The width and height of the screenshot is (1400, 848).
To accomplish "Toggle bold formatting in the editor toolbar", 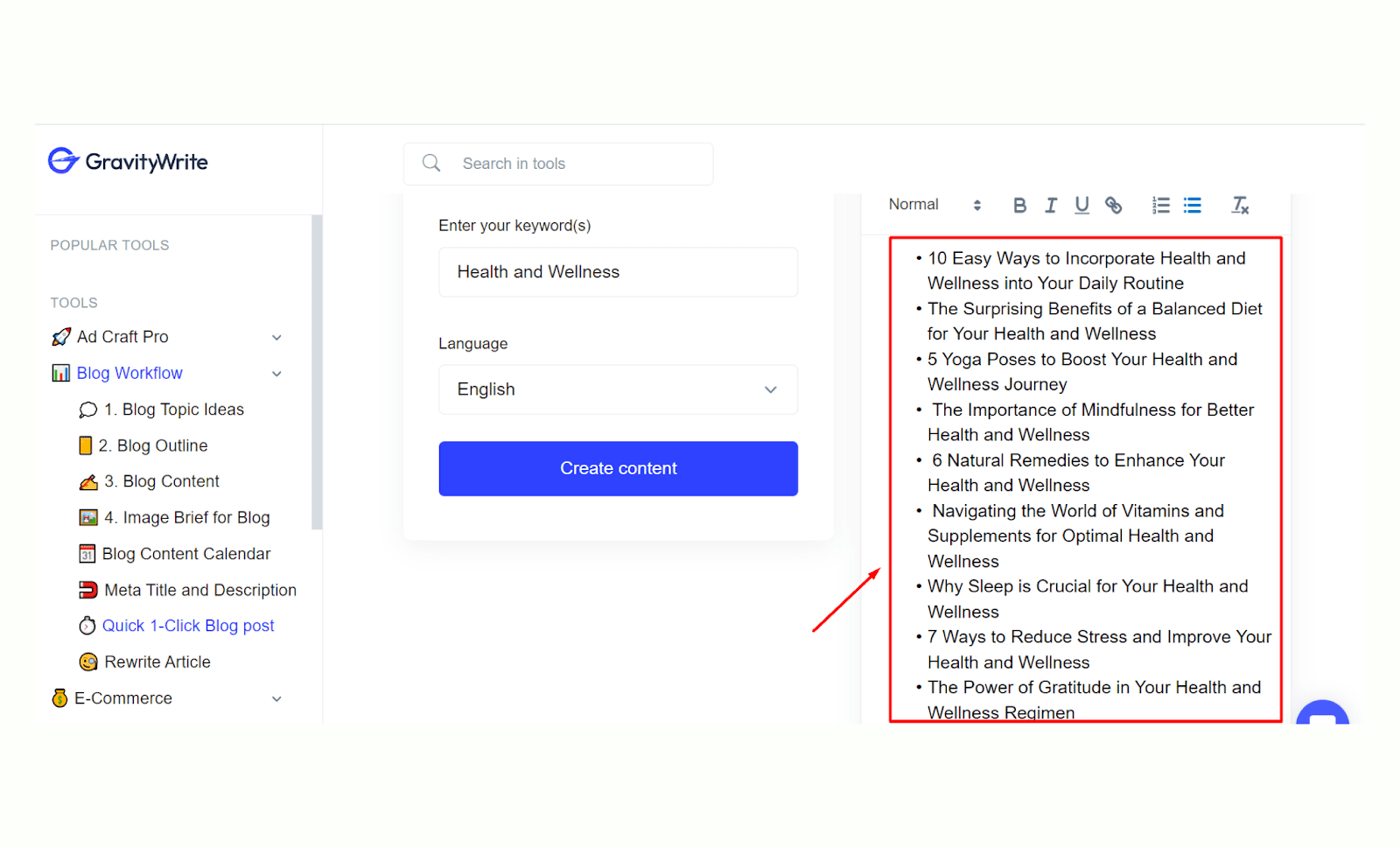I will (1019, 205).
